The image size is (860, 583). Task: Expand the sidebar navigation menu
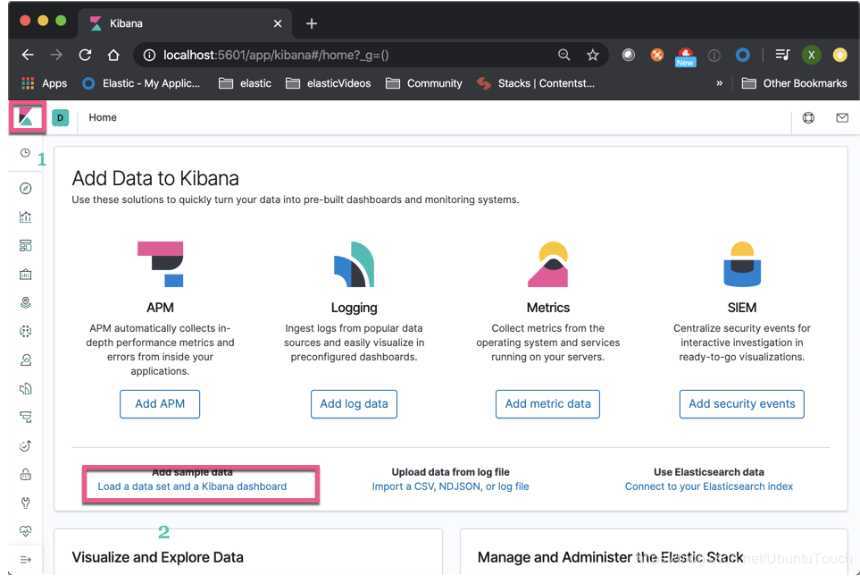point(25,559)
